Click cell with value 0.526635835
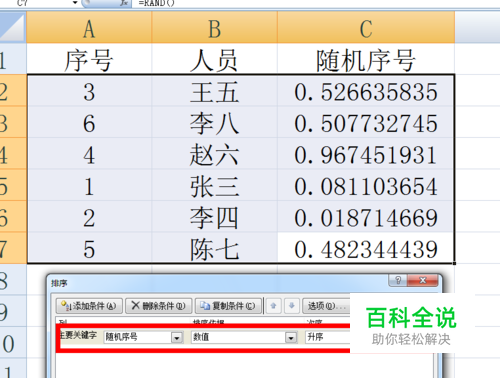Image resolution: width=500 pixels, height=378 pixels. tap(366, 91)
